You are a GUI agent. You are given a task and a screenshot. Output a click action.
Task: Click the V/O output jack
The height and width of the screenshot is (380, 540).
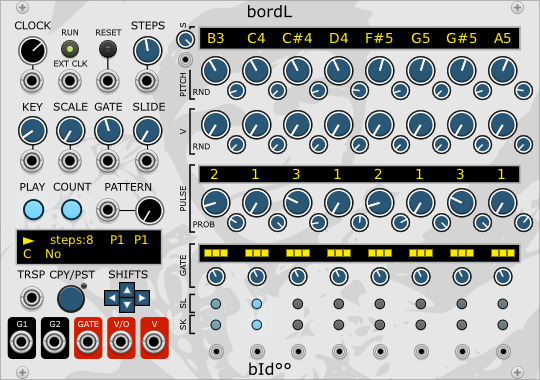pos(121,342)
